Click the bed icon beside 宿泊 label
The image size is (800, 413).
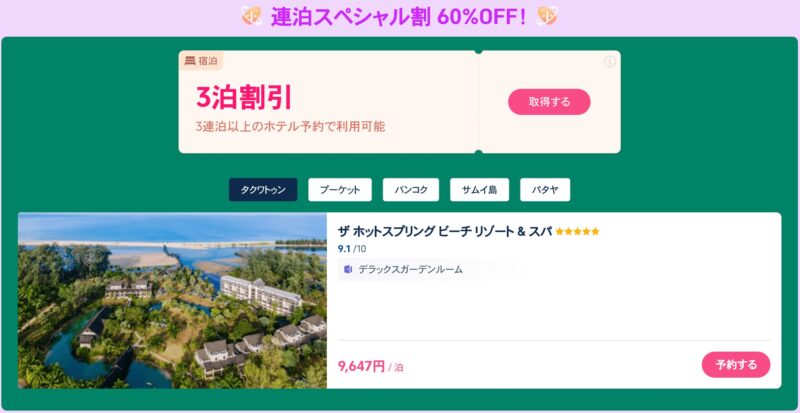pyautogui.click(x=190, y=61)
